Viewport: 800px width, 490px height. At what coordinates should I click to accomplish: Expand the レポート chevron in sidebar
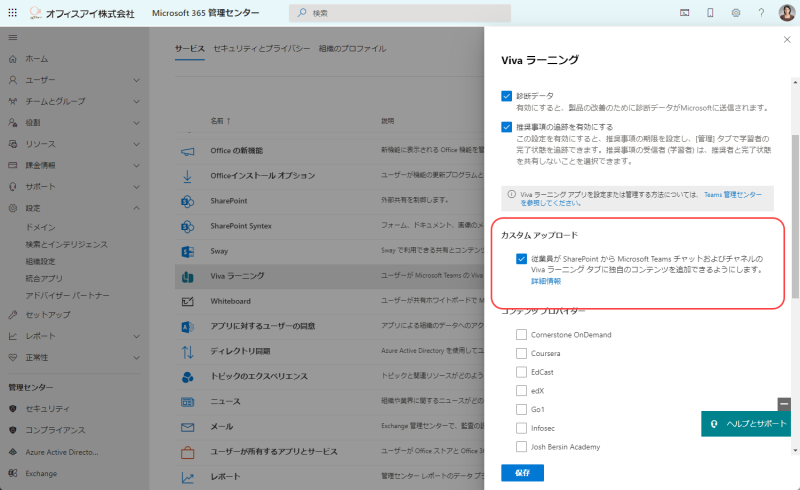[136, 336]
